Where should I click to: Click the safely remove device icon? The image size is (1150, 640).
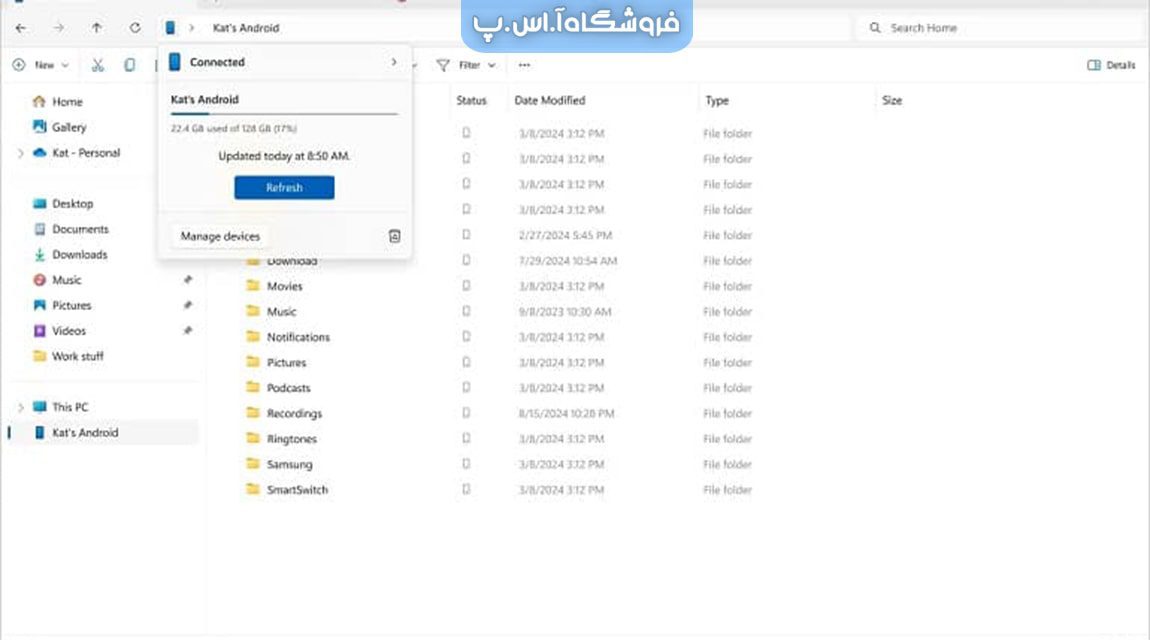tap(394, 235)
